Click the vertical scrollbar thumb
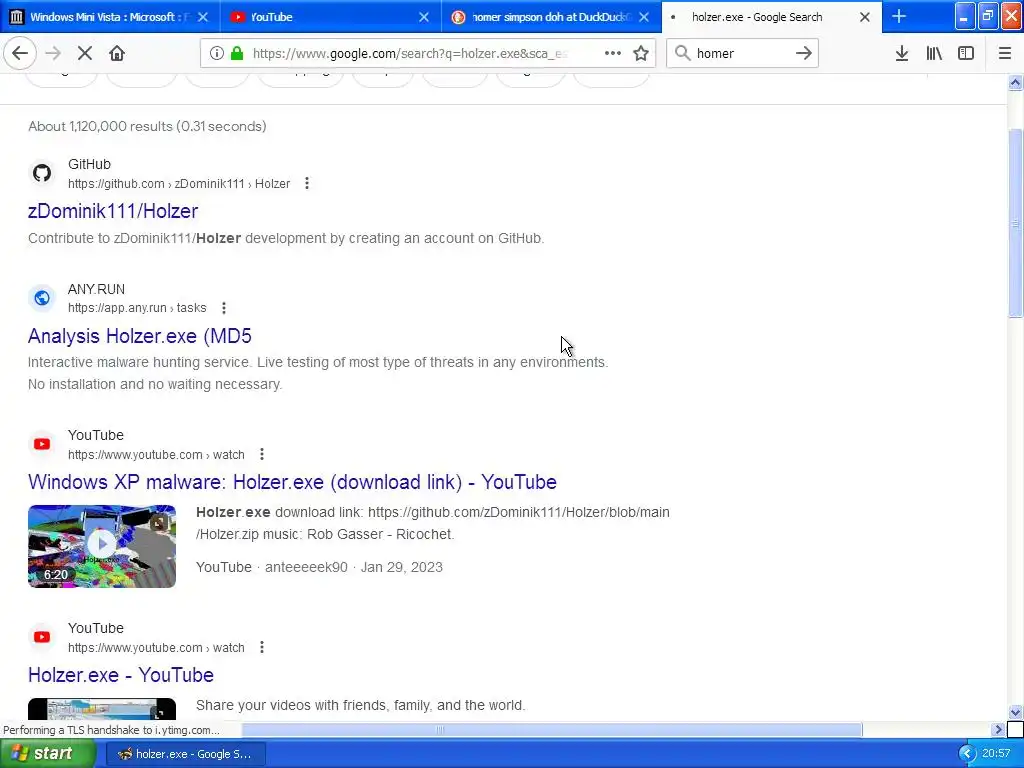 (x=1015, y=223)
